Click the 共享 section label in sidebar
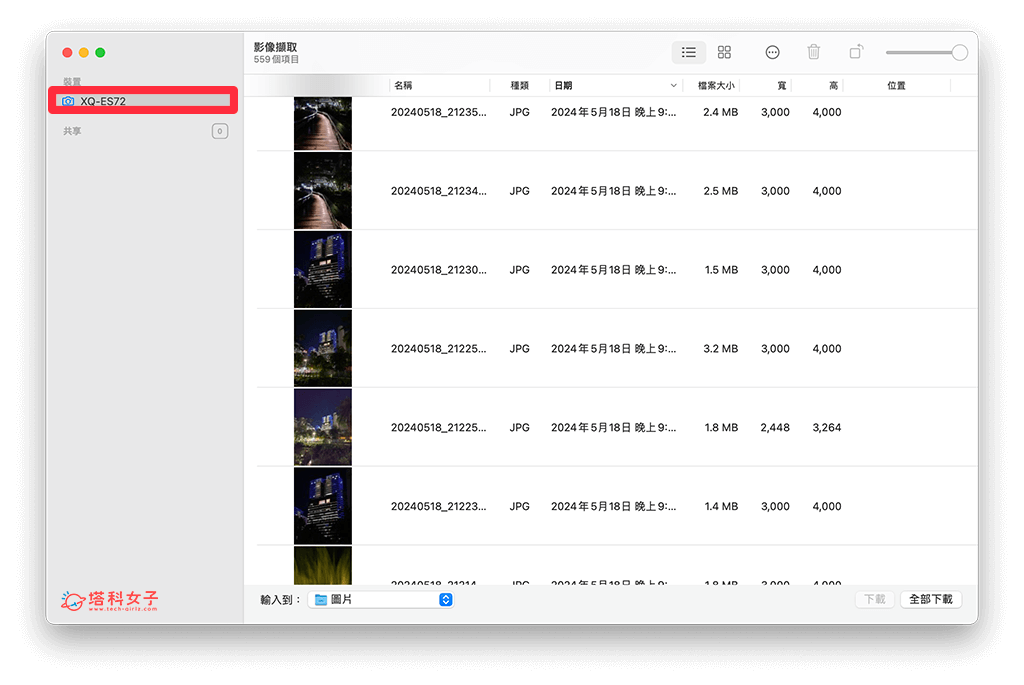This screenshot has width=1024, height=685. coord(72,131)
